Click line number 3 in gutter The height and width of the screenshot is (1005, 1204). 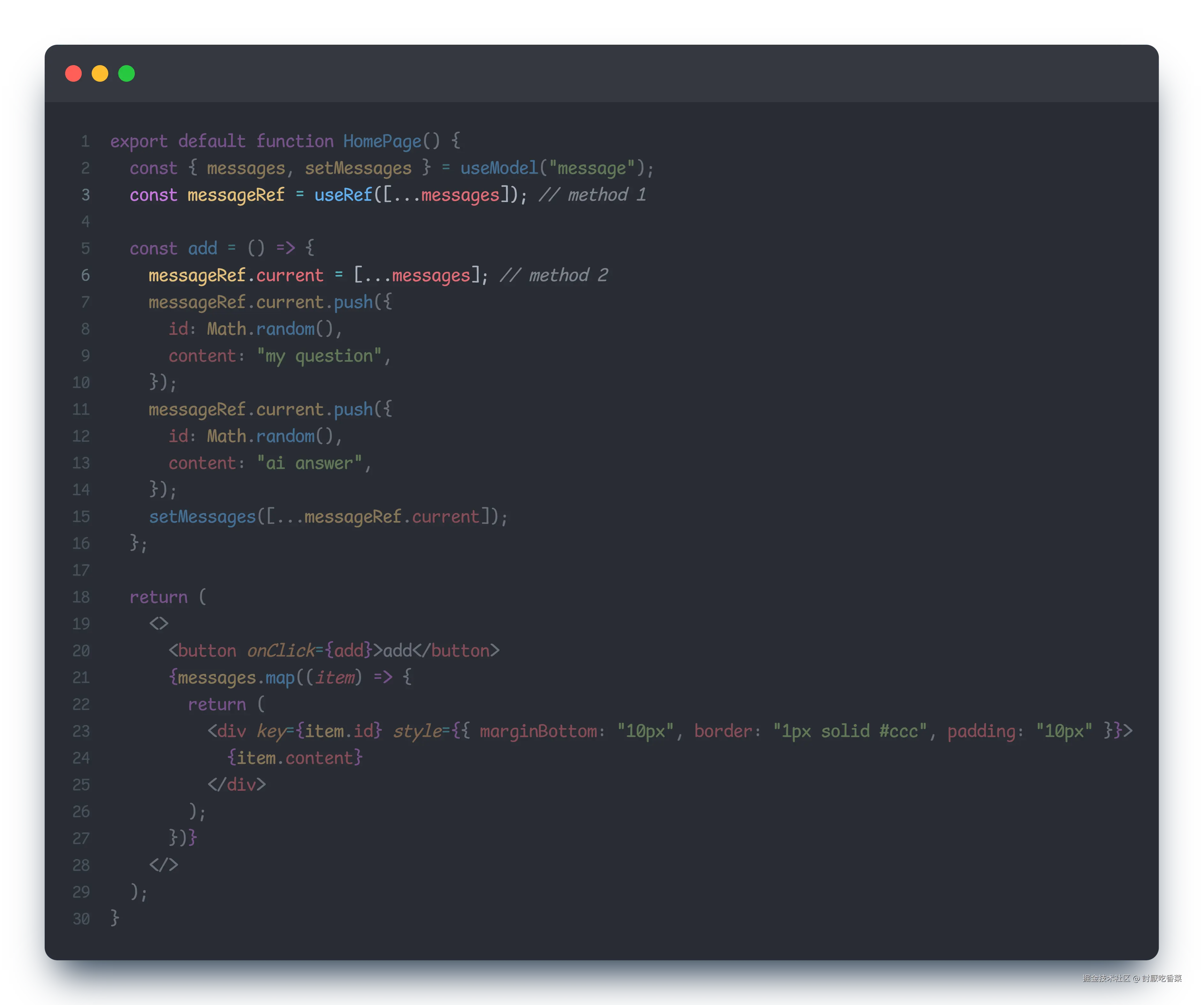pos(86,195)
